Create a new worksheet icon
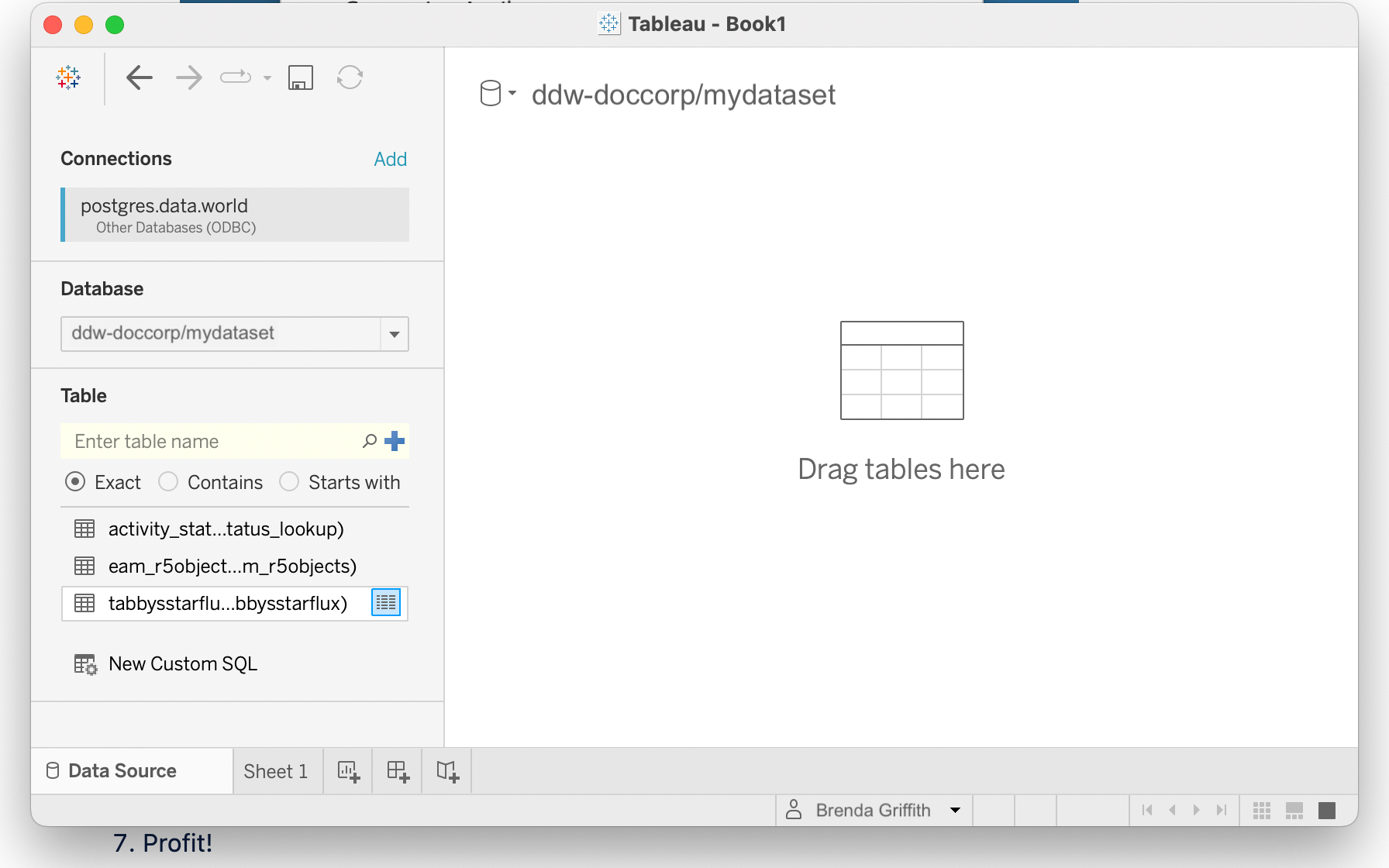Image resolution: width=1389 pixels, height=868 pixels. pyautogui.click(x=348, y=771)
